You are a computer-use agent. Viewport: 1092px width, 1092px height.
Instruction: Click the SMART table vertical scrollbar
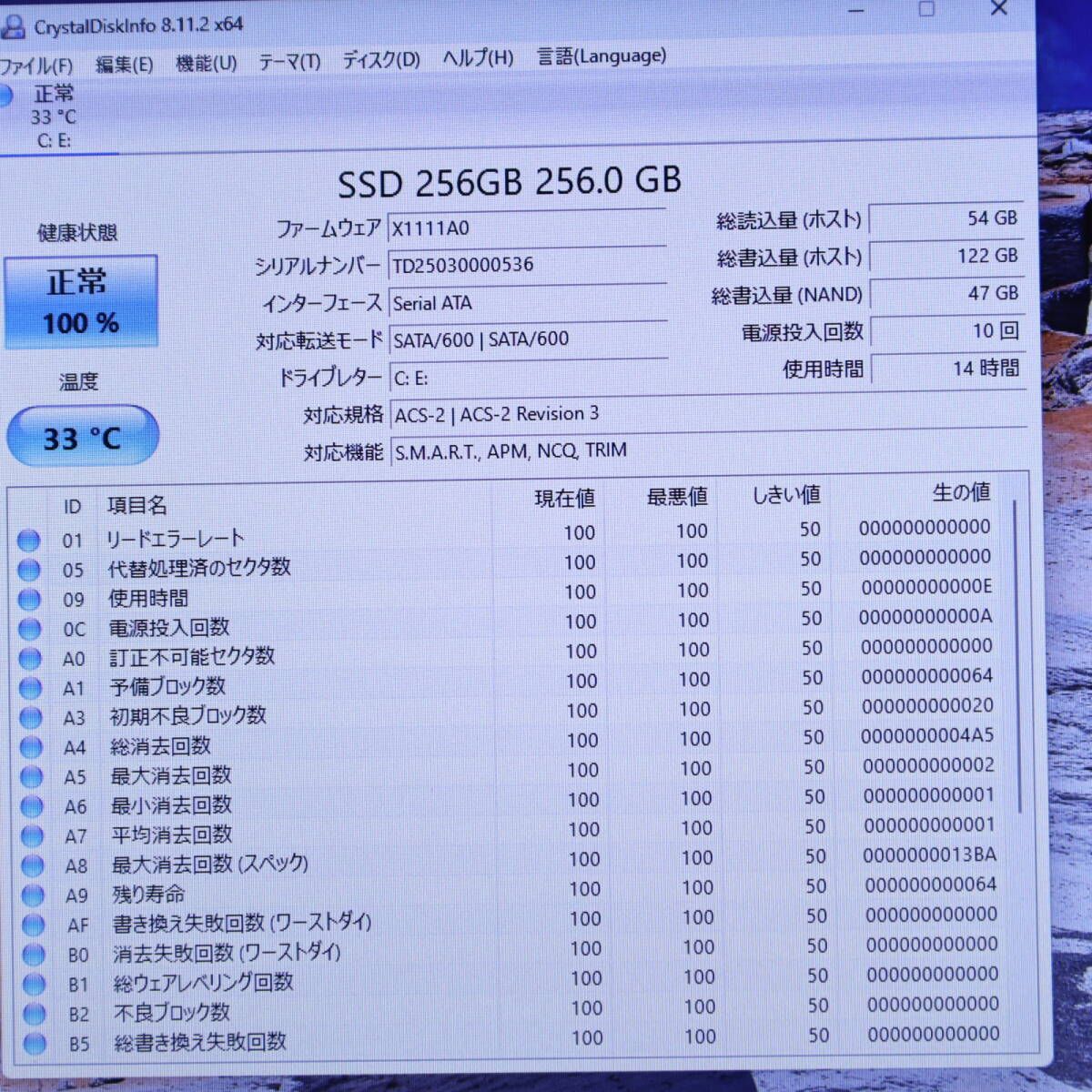point(1018,655)
